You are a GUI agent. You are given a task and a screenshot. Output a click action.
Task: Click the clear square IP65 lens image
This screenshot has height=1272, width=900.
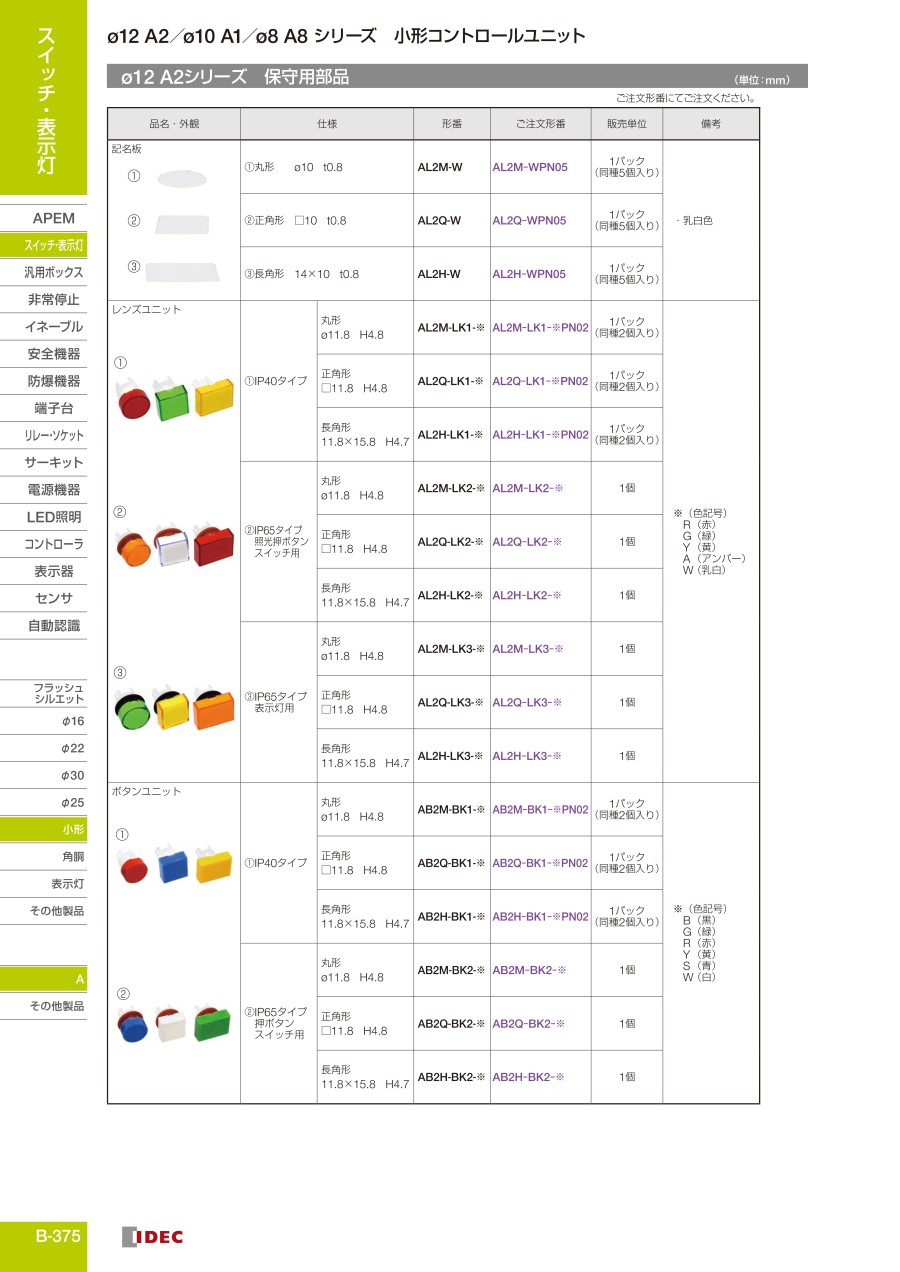click(x=172, y=550)
